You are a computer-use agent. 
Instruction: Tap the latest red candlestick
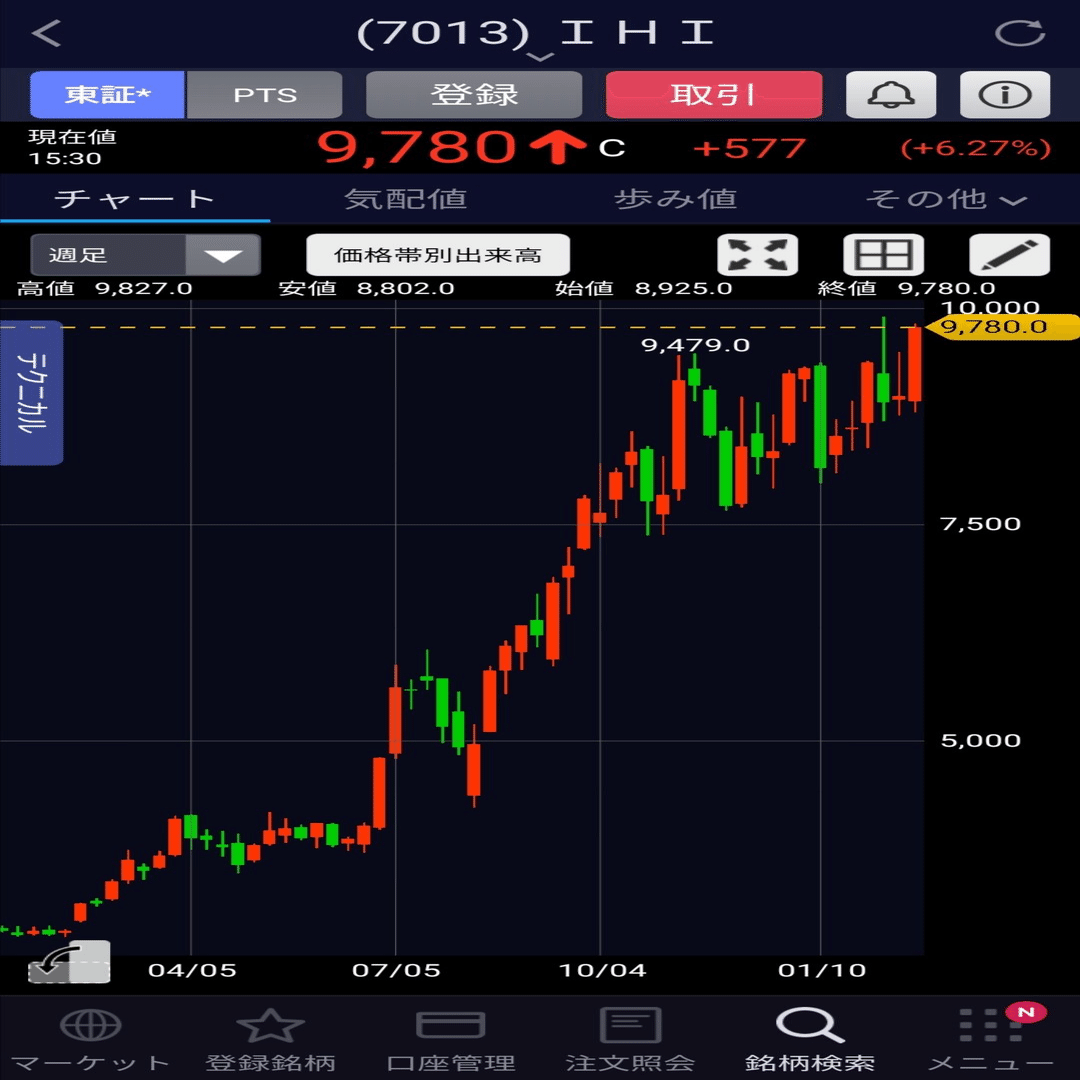click(x=915, y=365)
